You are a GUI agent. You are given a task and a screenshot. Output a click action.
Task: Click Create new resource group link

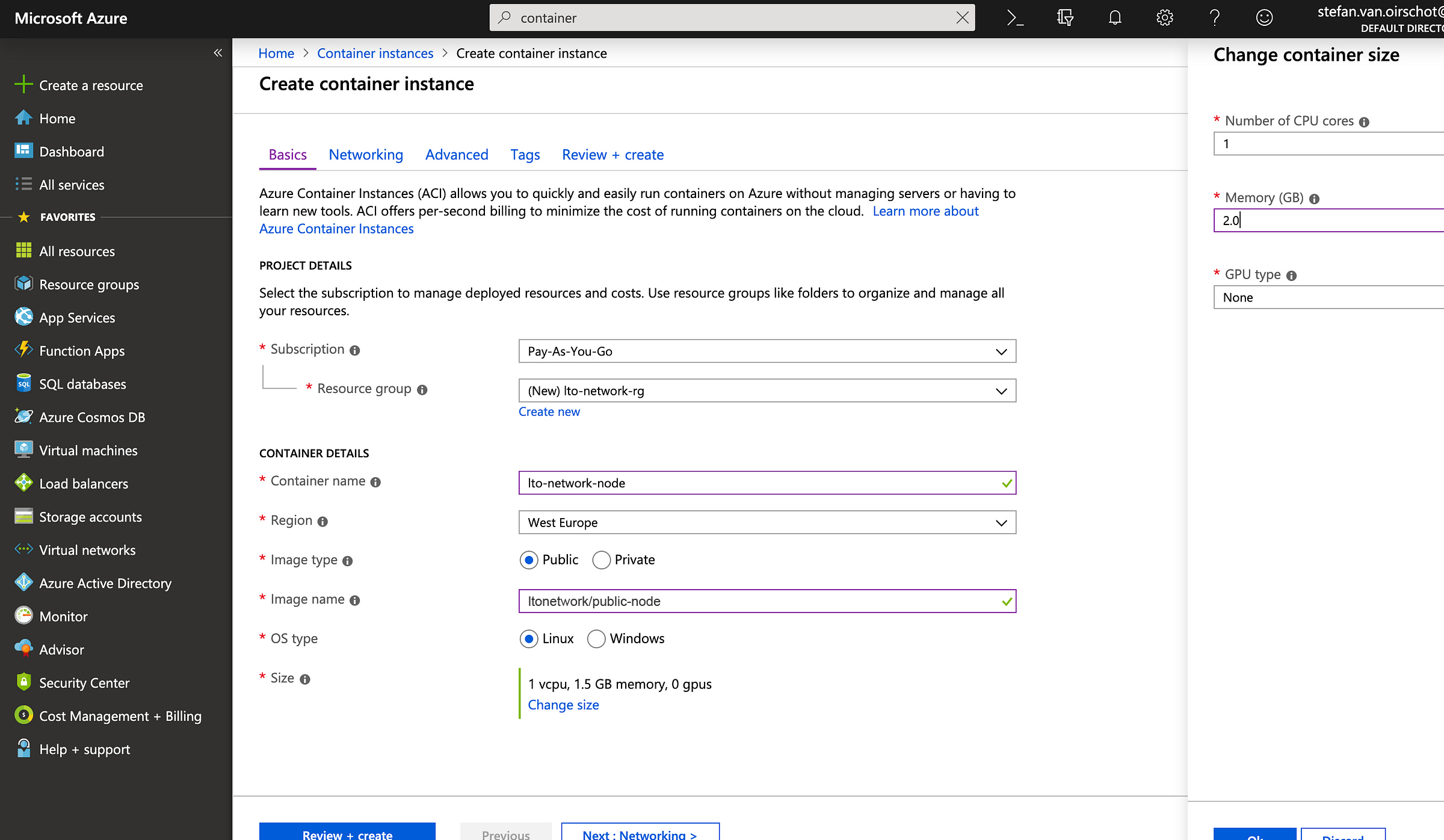coord(549,412)
